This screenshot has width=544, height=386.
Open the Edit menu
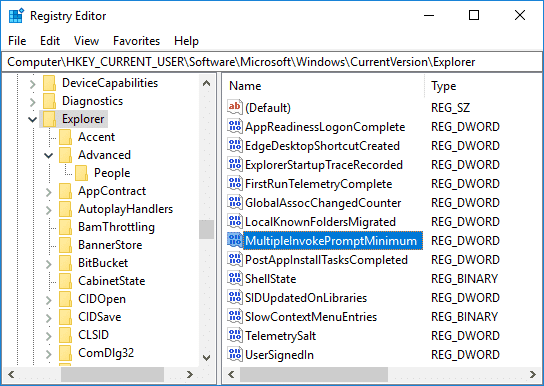point(50,41)
